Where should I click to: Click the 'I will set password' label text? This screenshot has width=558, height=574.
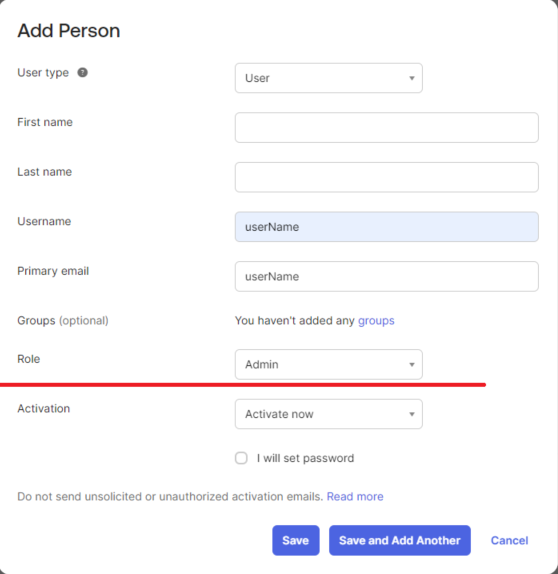[x=305, y=458]
